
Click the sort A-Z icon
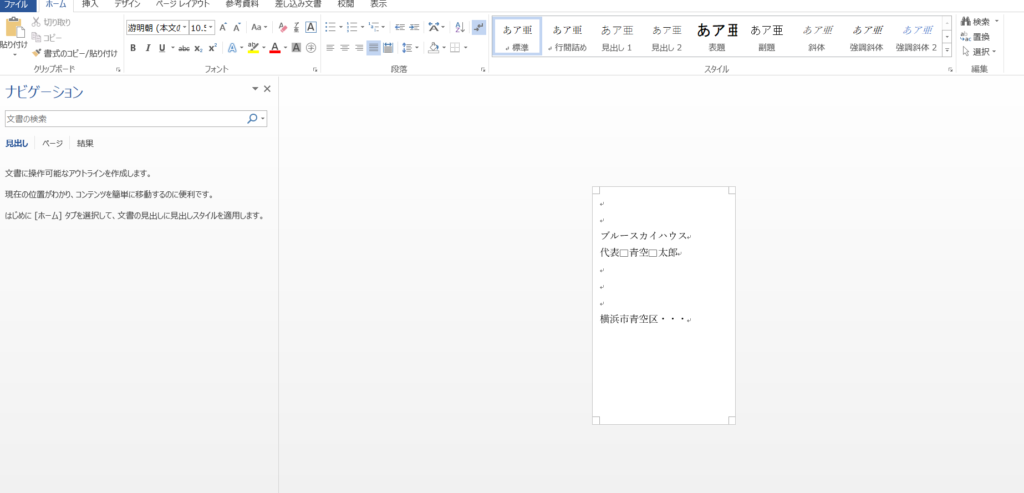pyautogui.click(x=460, y=27)
